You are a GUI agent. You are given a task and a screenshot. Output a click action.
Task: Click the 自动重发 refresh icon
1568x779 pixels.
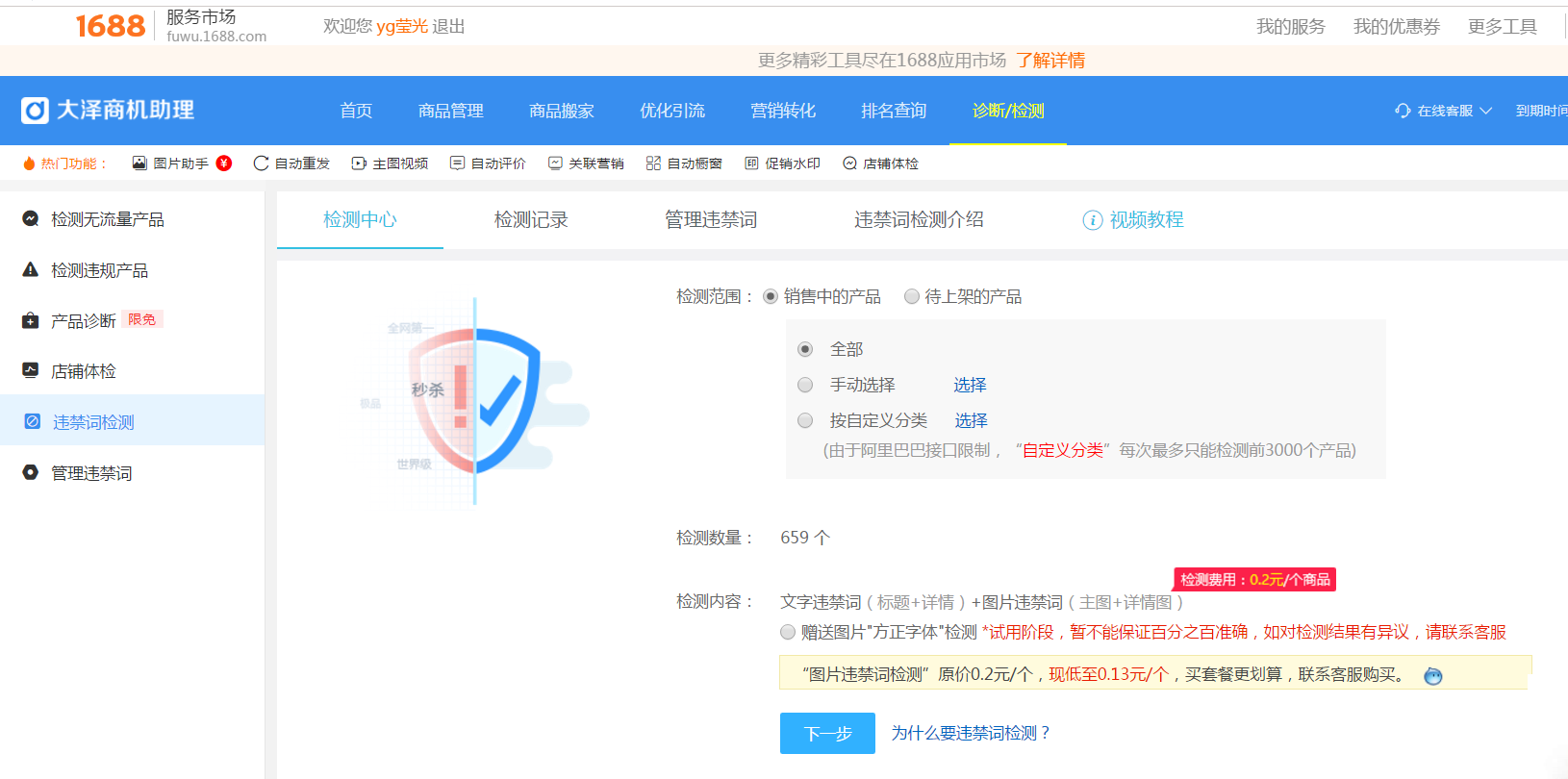(261, 163)
